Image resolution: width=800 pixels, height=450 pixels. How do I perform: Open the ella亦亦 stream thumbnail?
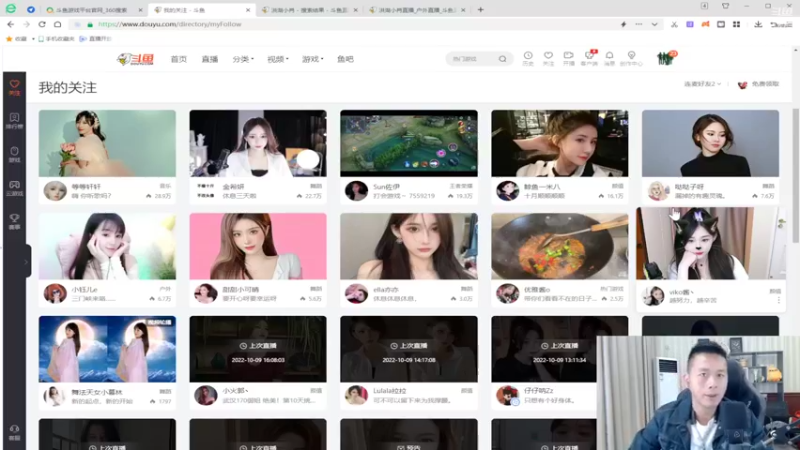(x=409, y=246)
